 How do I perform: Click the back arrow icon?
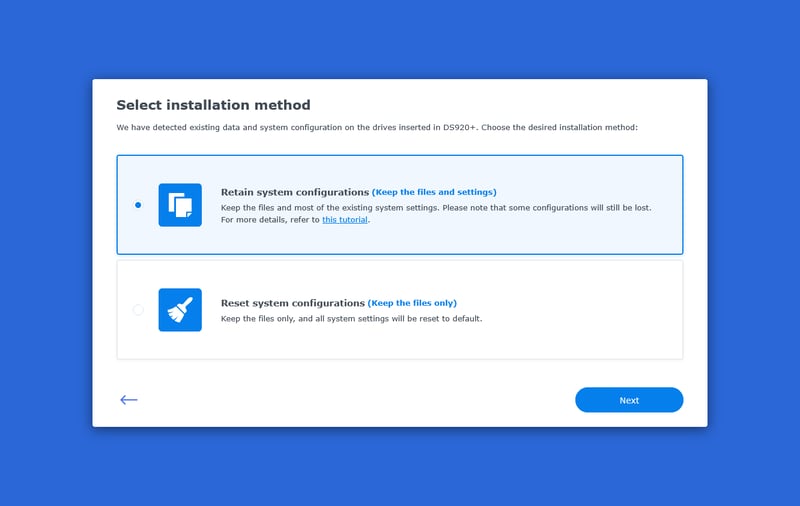click(128, 400)
